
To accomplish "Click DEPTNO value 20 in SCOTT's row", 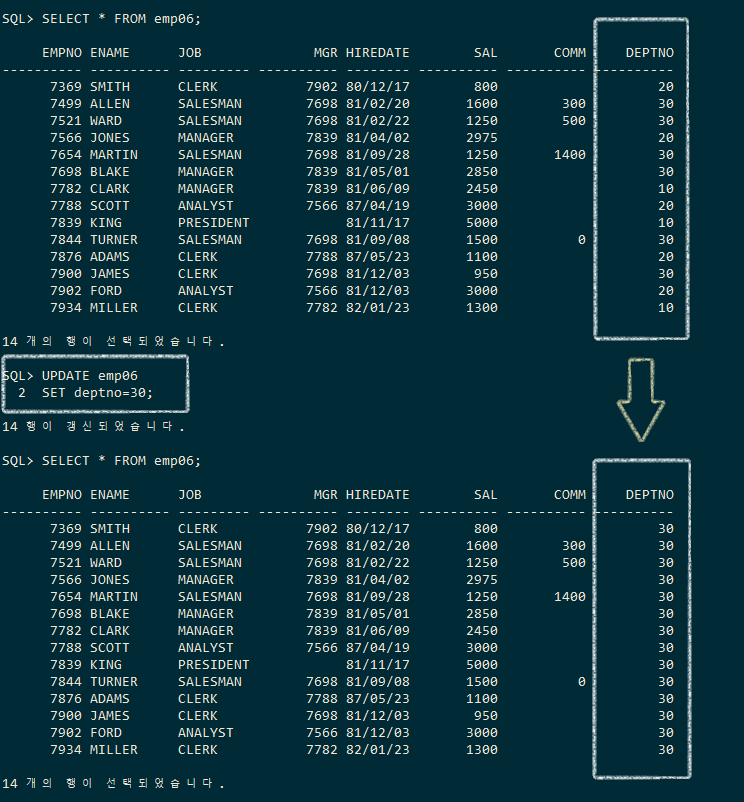I will pos(666,206).
